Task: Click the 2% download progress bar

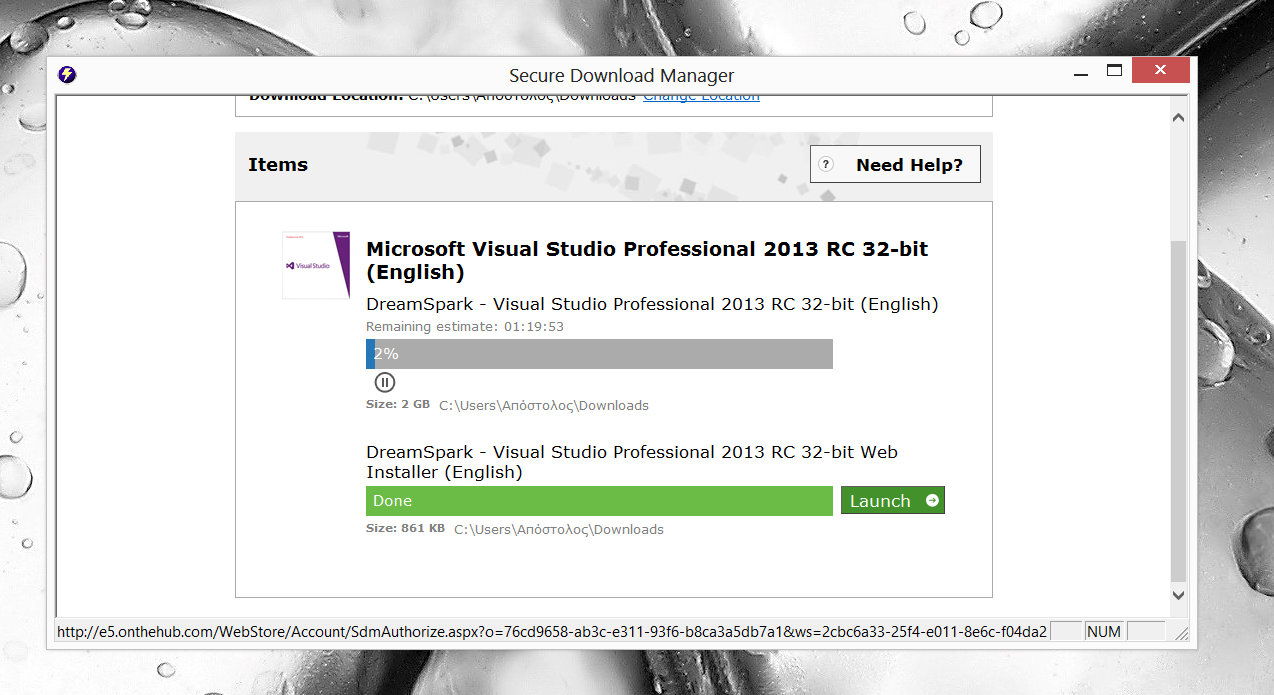Action: click(599, 354)
